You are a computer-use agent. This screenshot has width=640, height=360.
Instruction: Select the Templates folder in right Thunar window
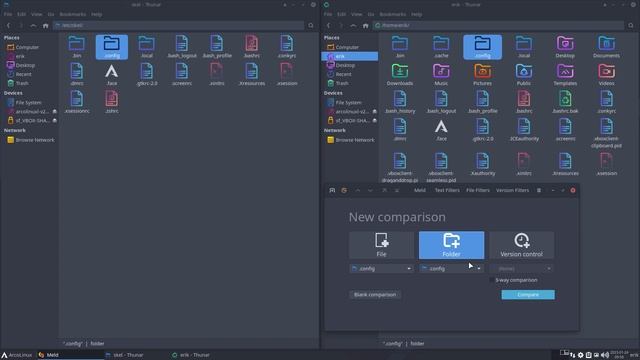point(565,75)
